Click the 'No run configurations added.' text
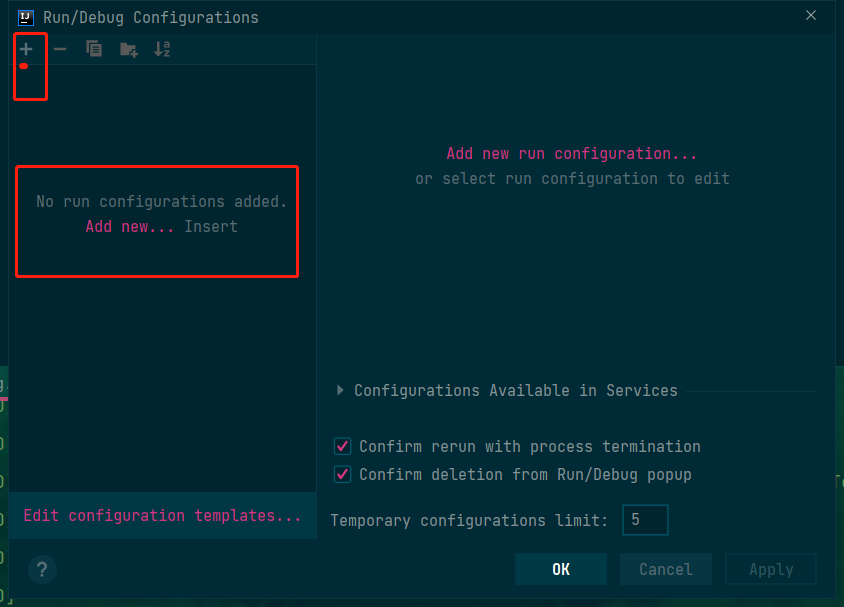Image resolution: width=844 pixels, height=607 pixels. (x=162, y=202)
